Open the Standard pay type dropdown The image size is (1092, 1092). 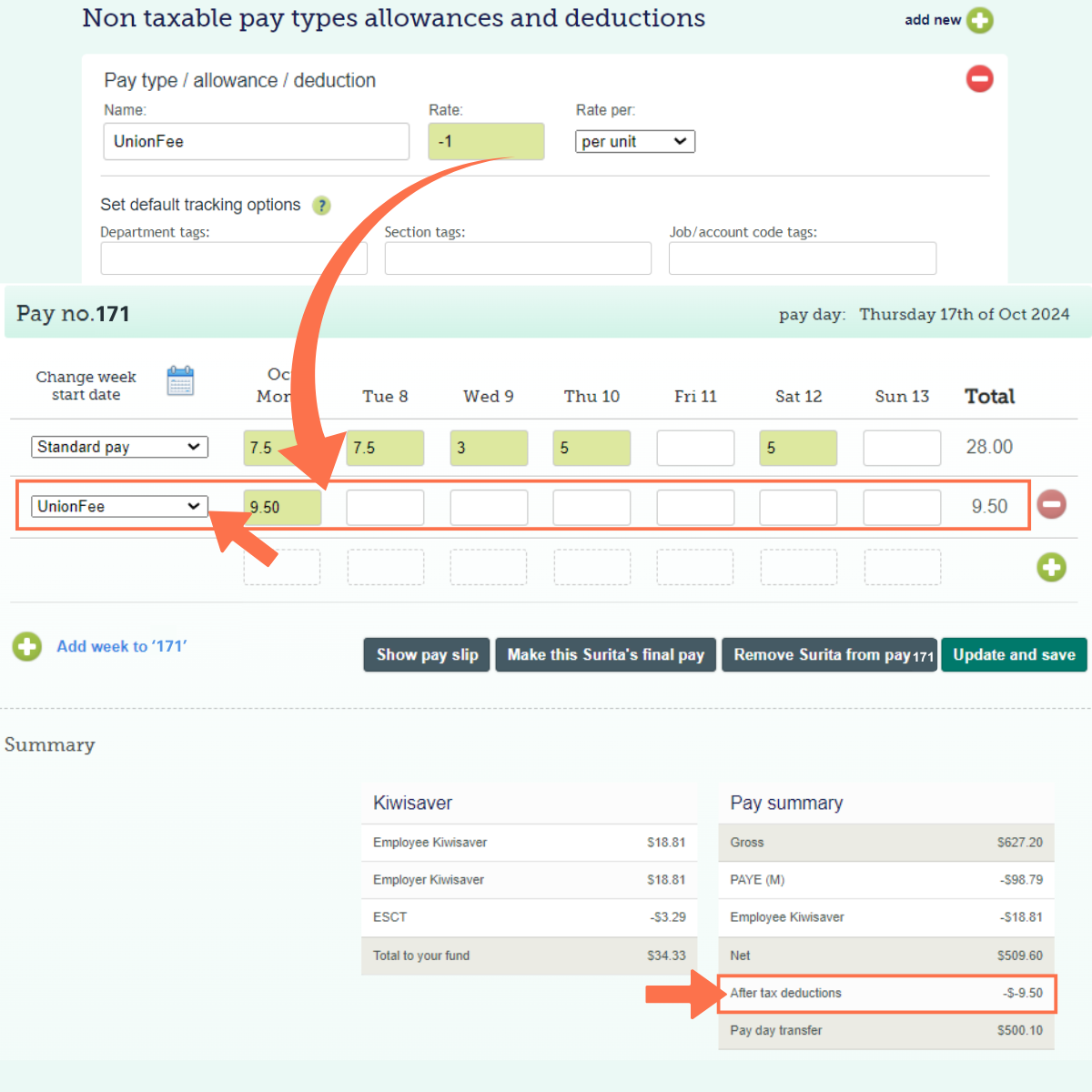tap(119, 447)
